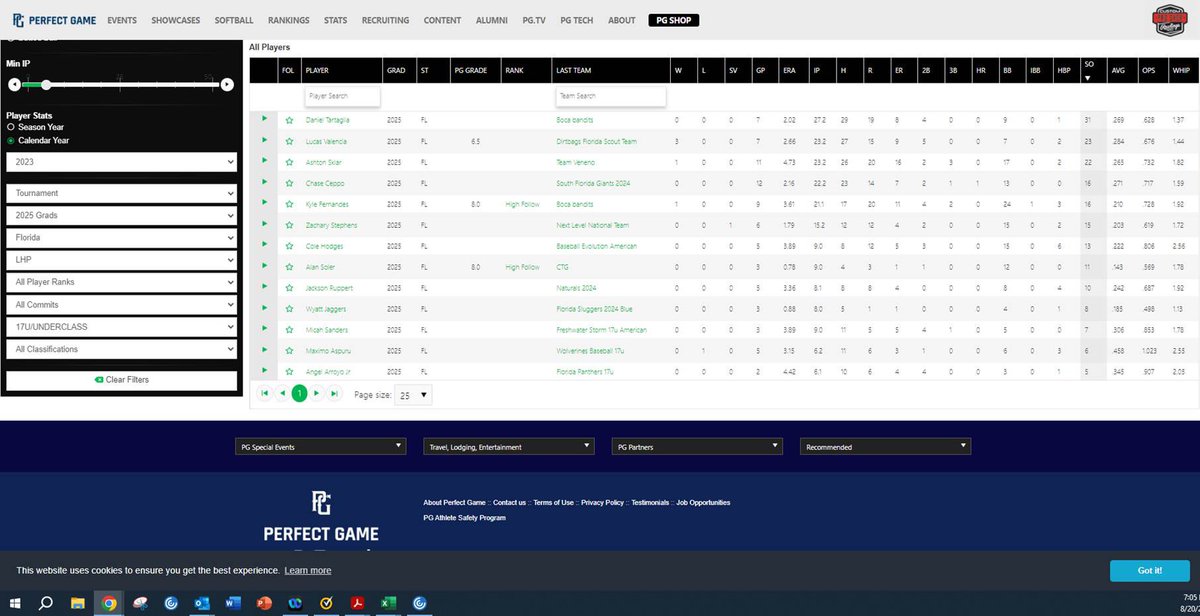Star Maximo Aspuru in the FOL column
This screenshot has width=1200, height=616.
(x=289, y=351)
